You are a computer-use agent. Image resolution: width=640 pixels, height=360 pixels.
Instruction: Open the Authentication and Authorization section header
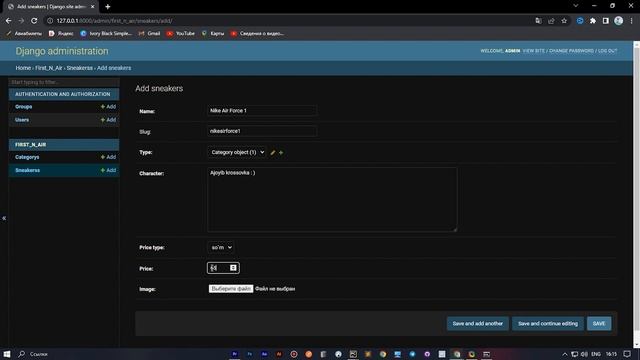63,94
